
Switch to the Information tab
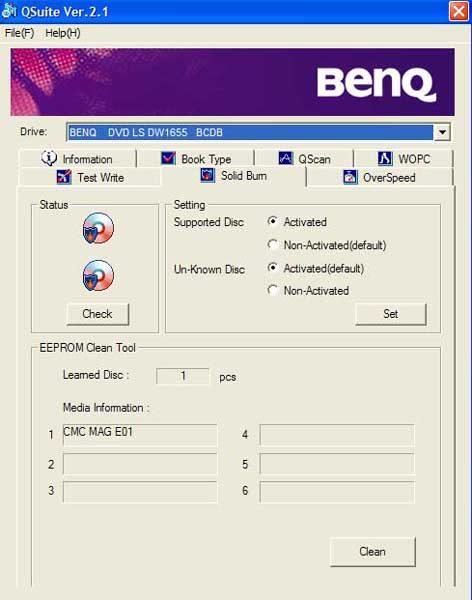tap(78, 158)
